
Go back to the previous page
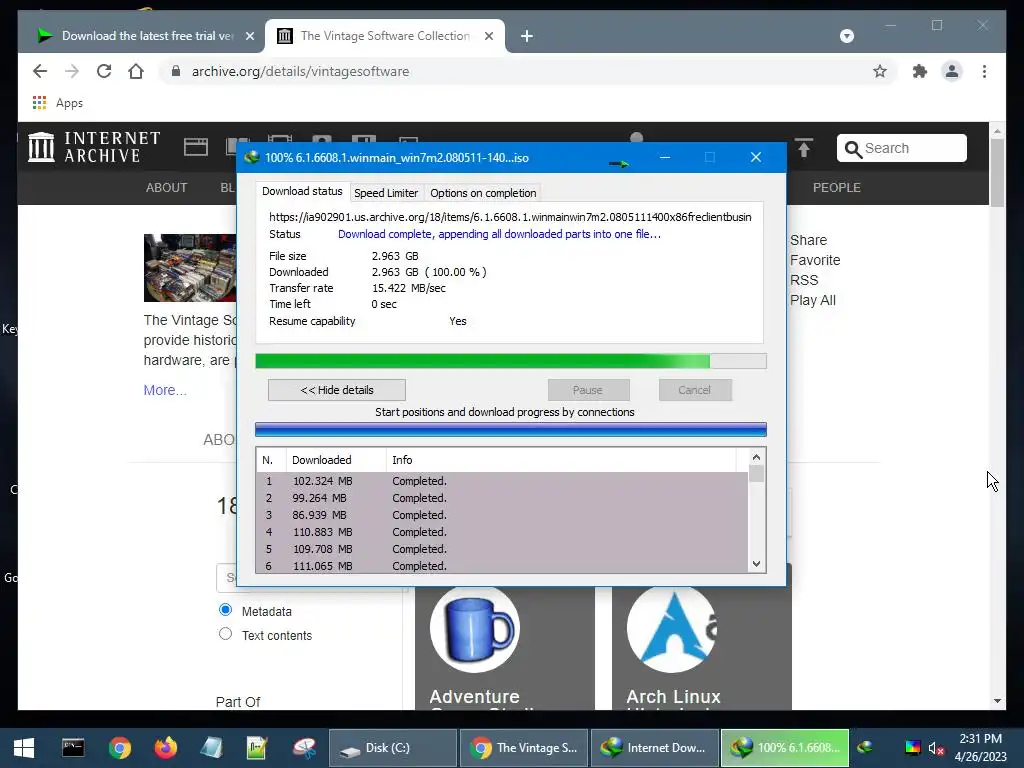click(x=40, y=71)
